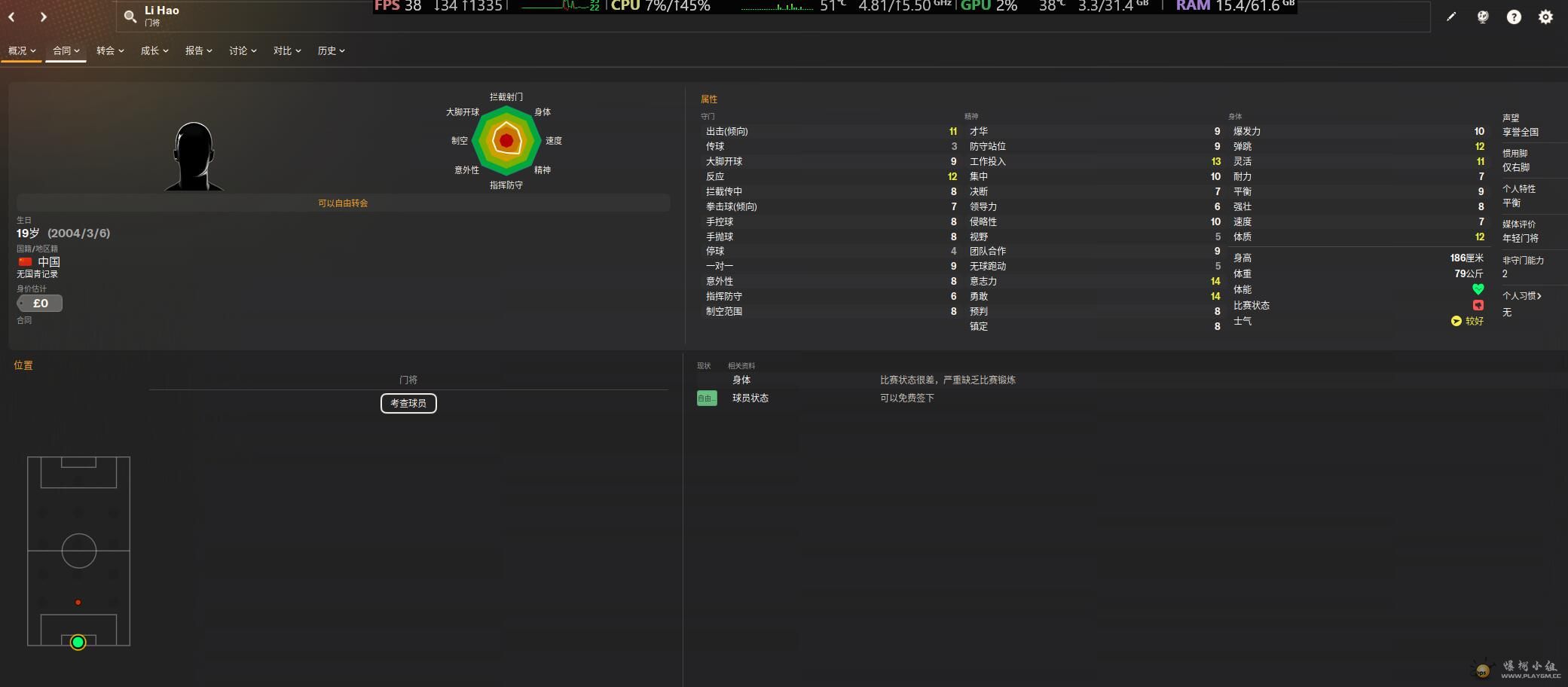Select the 现状 tab
The image size is (1568, 687).
[x=704, y=366]
